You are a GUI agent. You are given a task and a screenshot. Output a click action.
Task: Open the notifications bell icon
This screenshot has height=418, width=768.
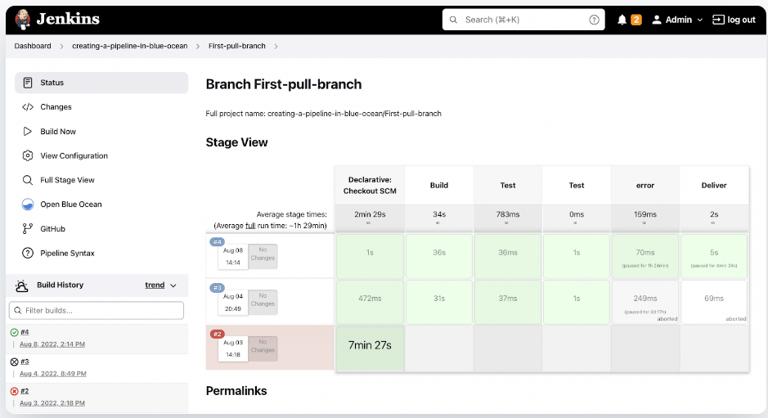[622, 19]
